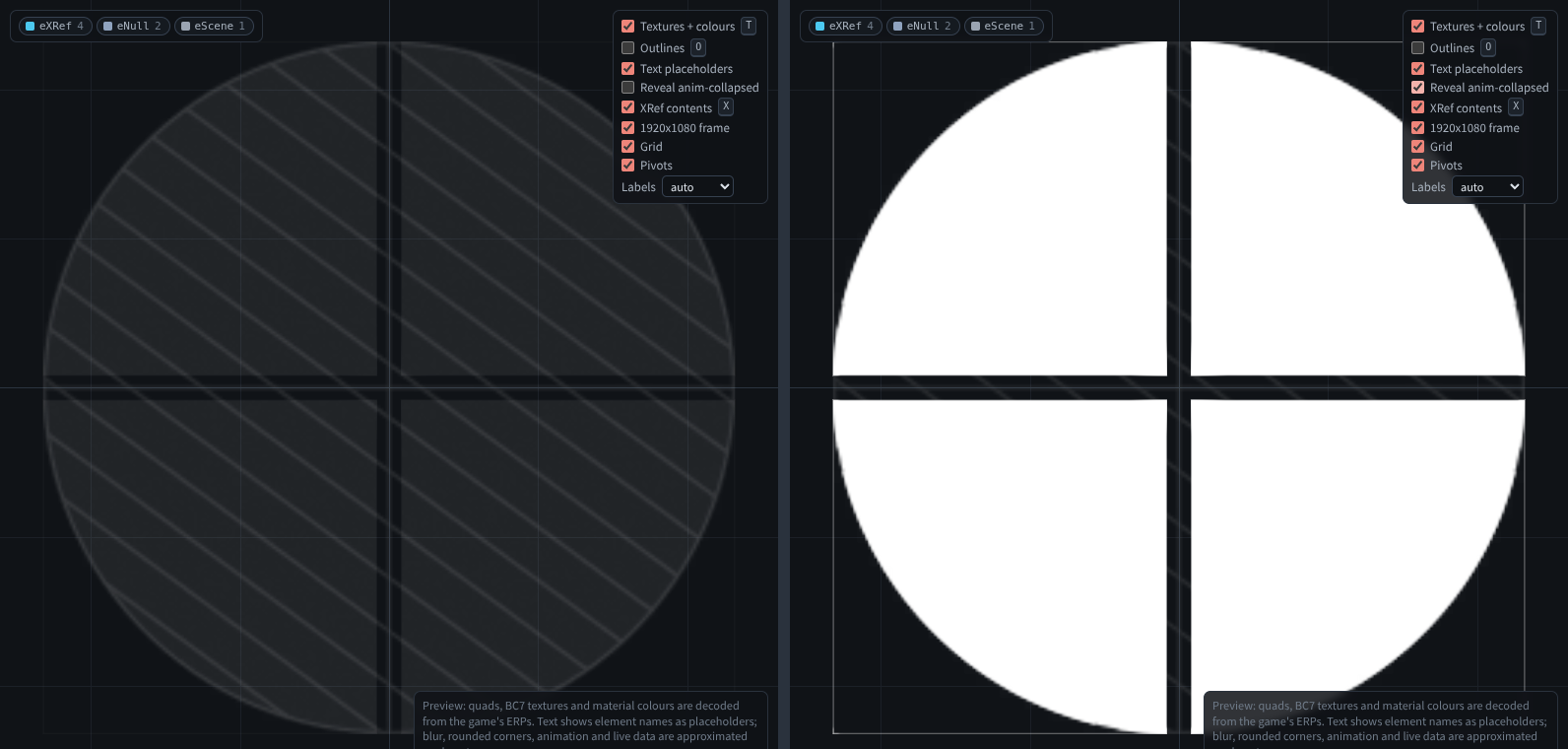Click the T shortcut key badge in right panel
The image size is (1568, 749).
click(x=1538, y=26)
